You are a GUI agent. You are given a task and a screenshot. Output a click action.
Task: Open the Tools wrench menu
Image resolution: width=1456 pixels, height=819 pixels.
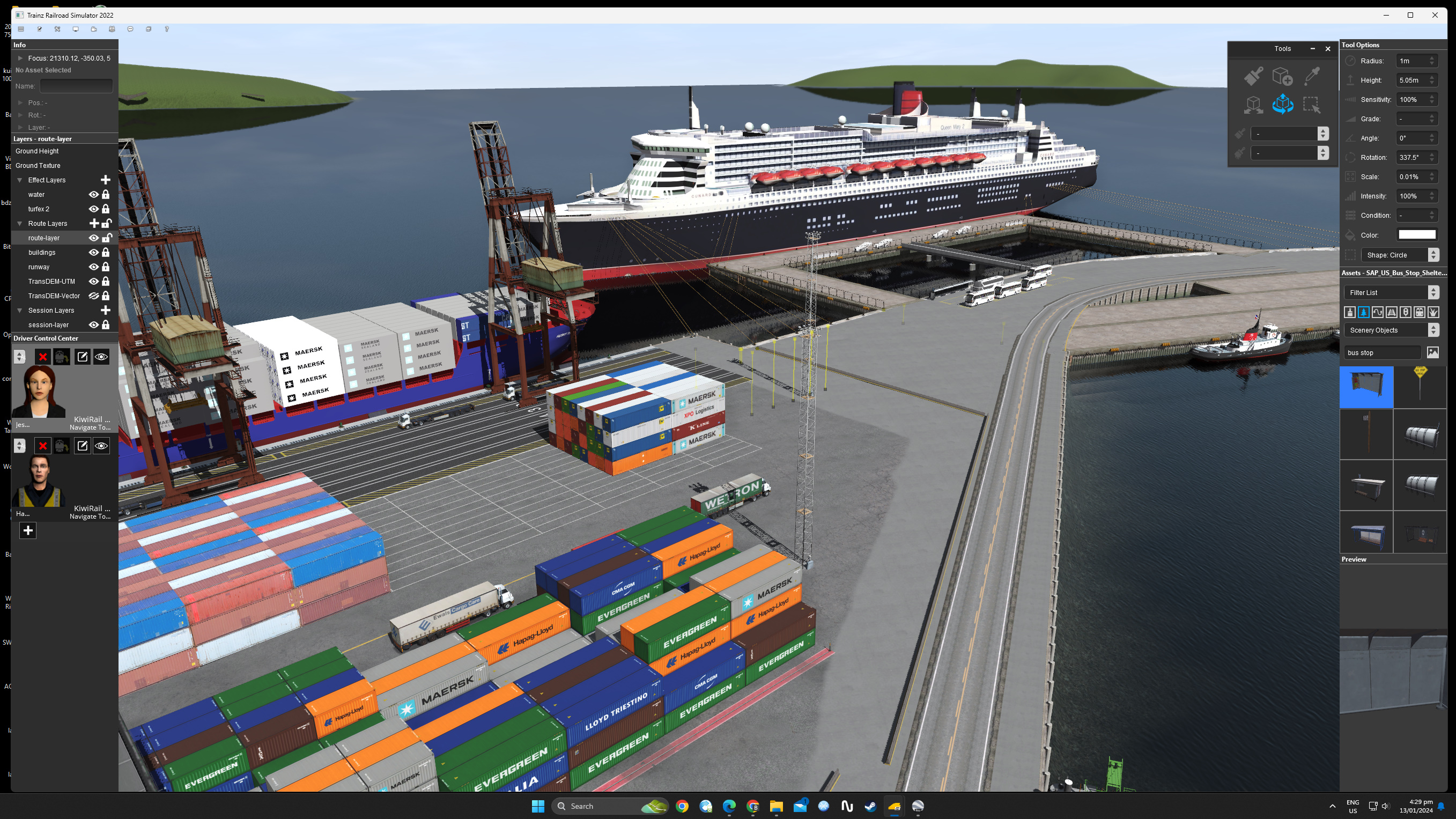(57, 29)
